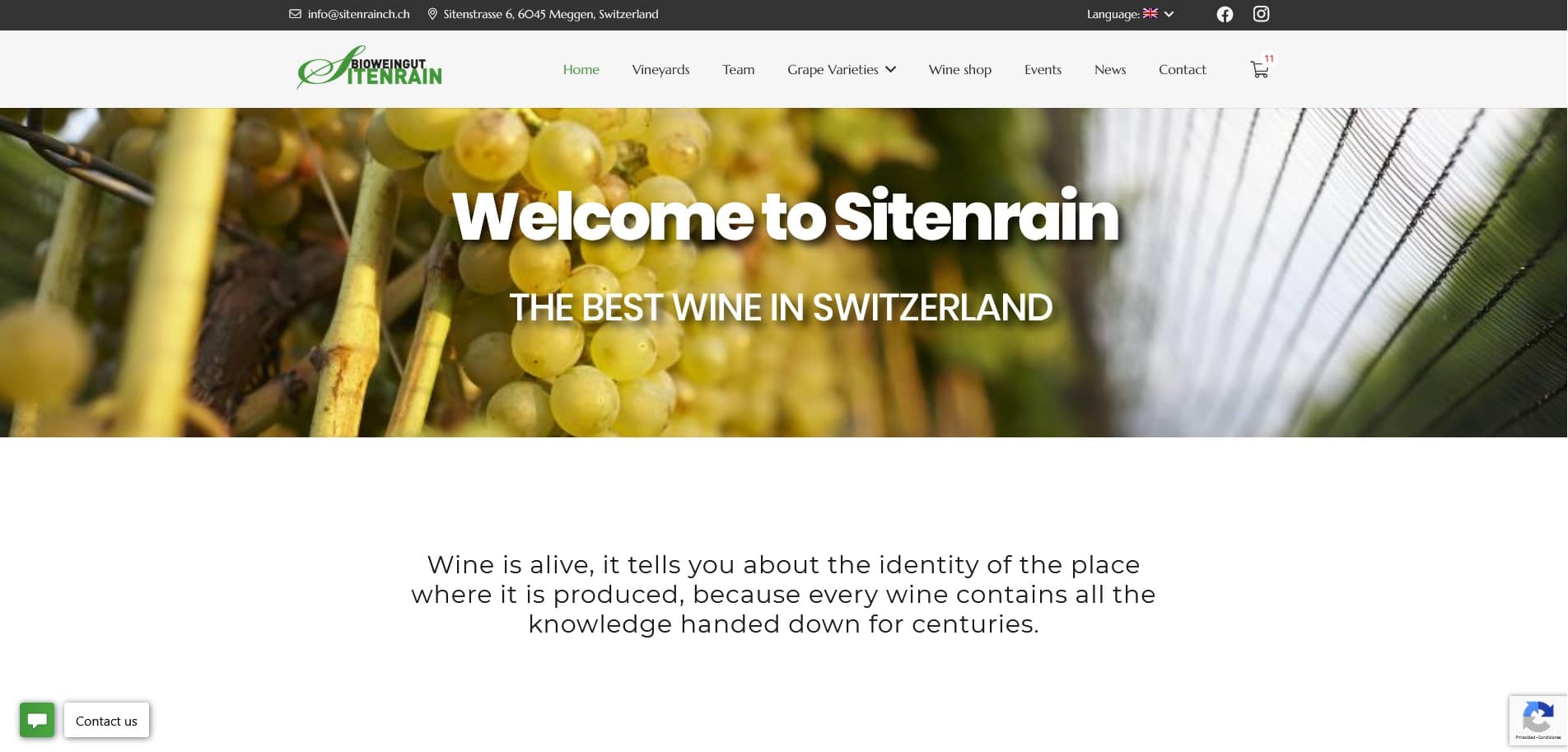Click the envelope email icon
This screenshot has width=1568, height=752.
(295, 14)
